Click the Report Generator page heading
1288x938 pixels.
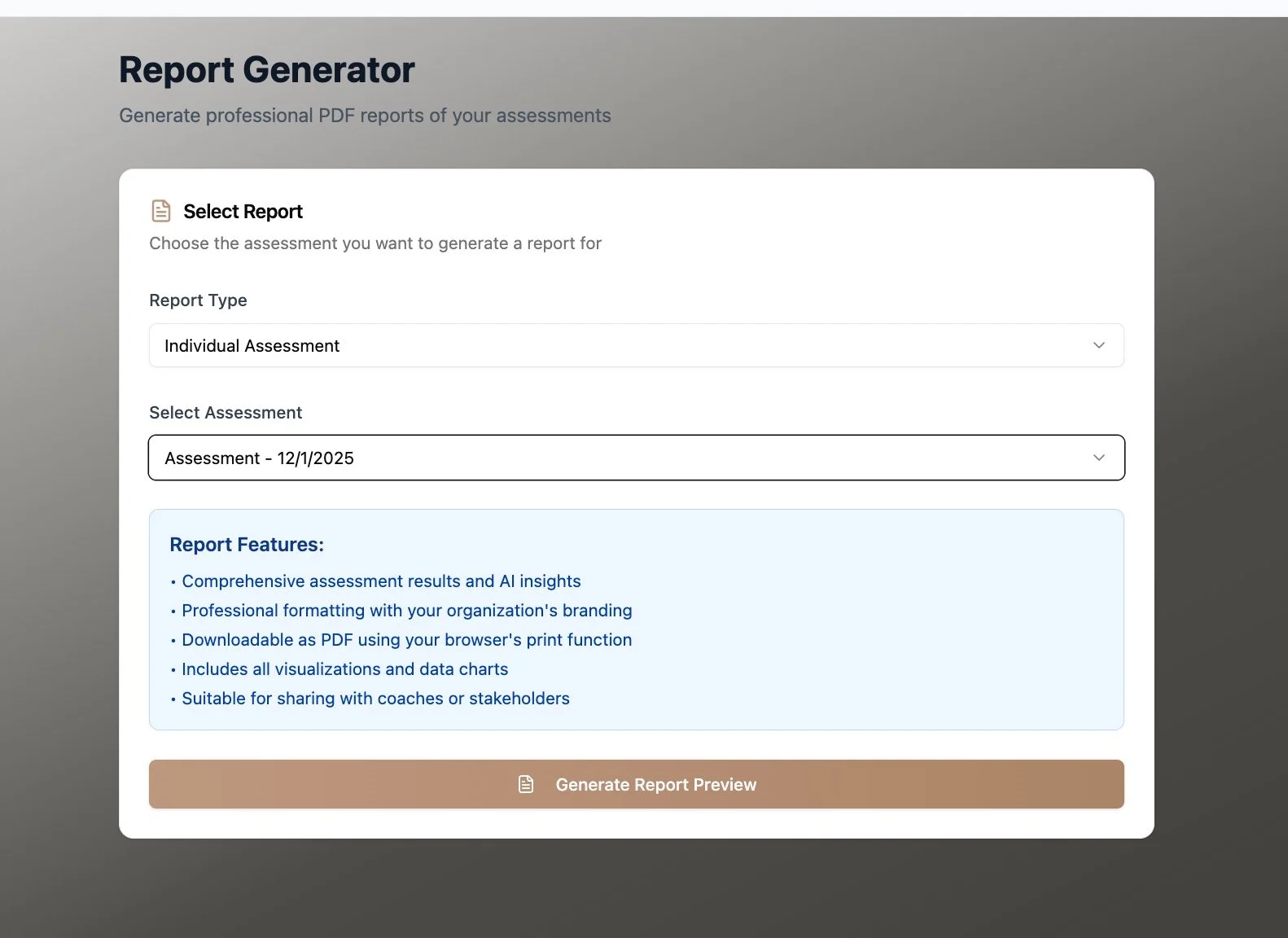[x=267, y=70]
